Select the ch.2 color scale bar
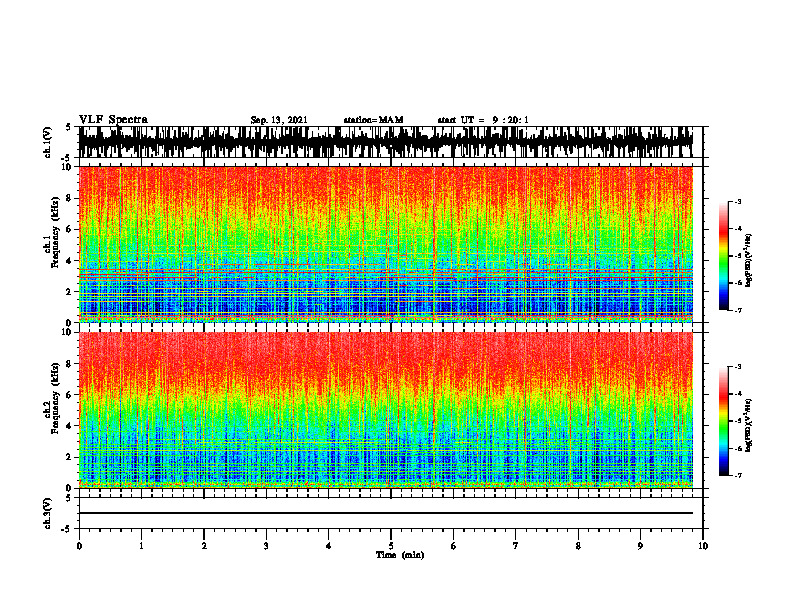792x612 pixels. click(x=723, y=421)
